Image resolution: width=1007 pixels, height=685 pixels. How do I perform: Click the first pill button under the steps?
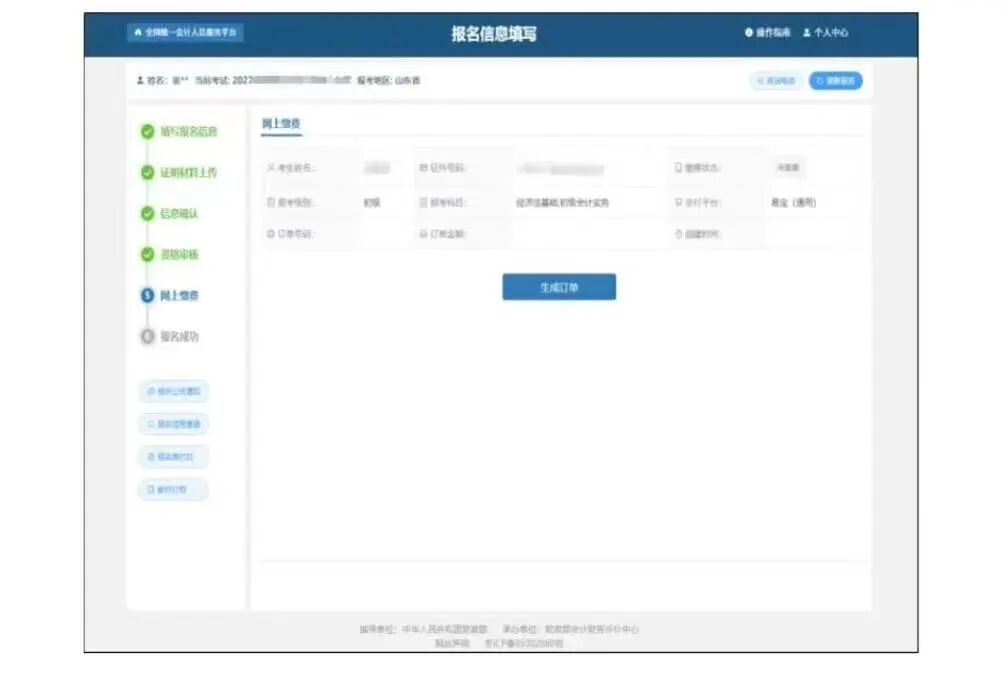(x=173, y=391)
